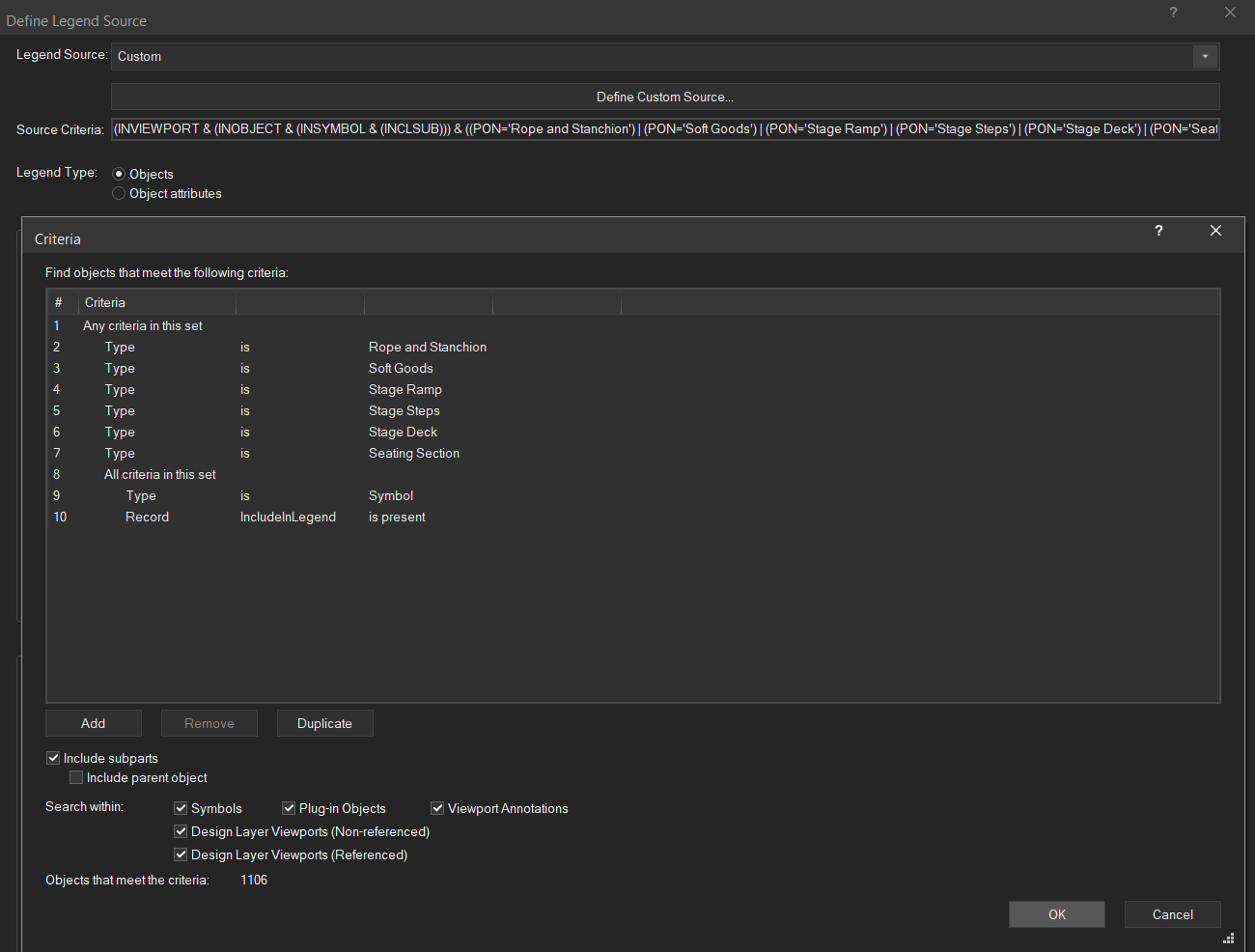1255x952 pixels.
Task: Click the Define Legend Source help icon
Action: (1173, 13)
